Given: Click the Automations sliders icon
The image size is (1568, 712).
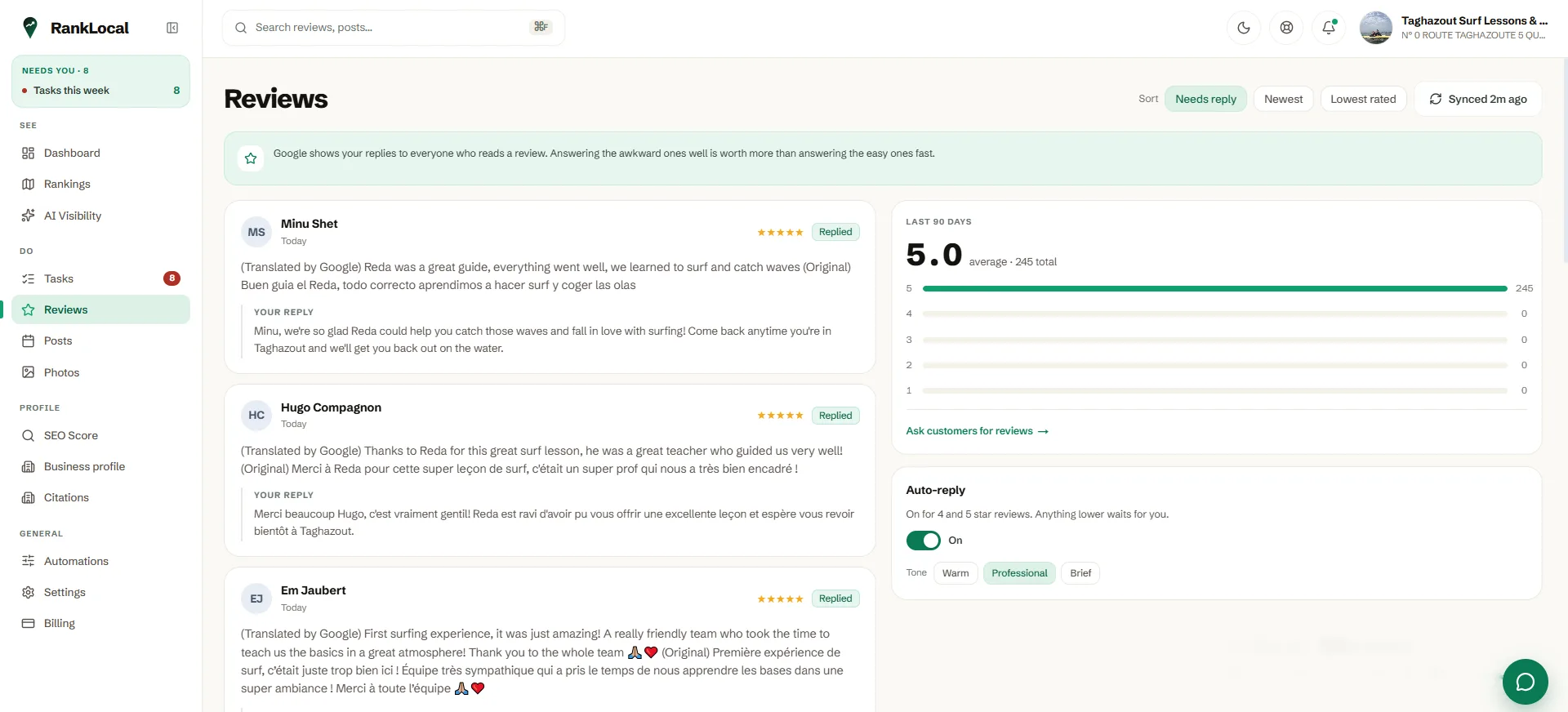Looking at the screenshot, I should pyautogui.click(x=29, y=561).
